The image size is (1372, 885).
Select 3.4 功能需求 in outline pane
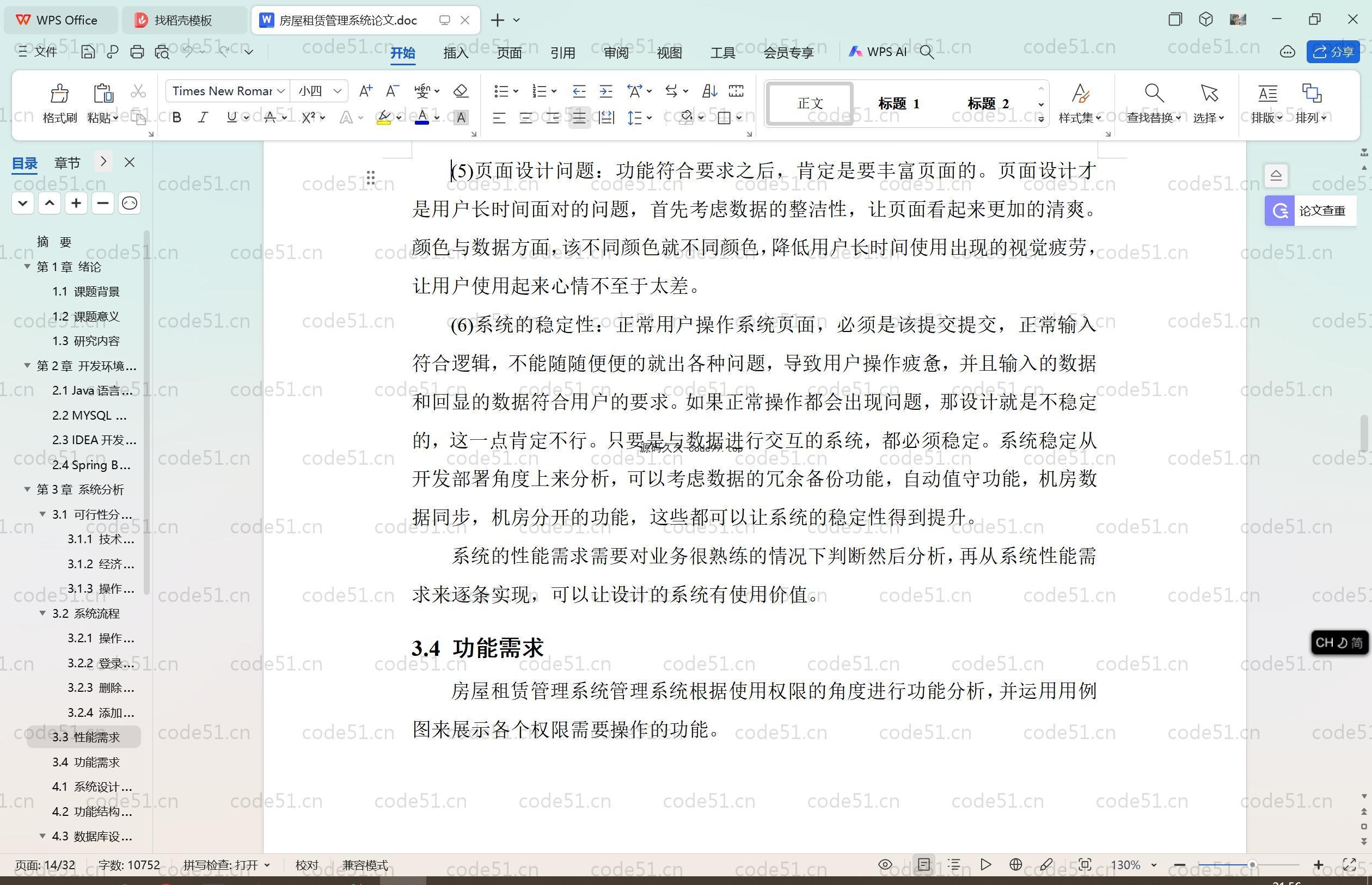[x=85, y=762]
